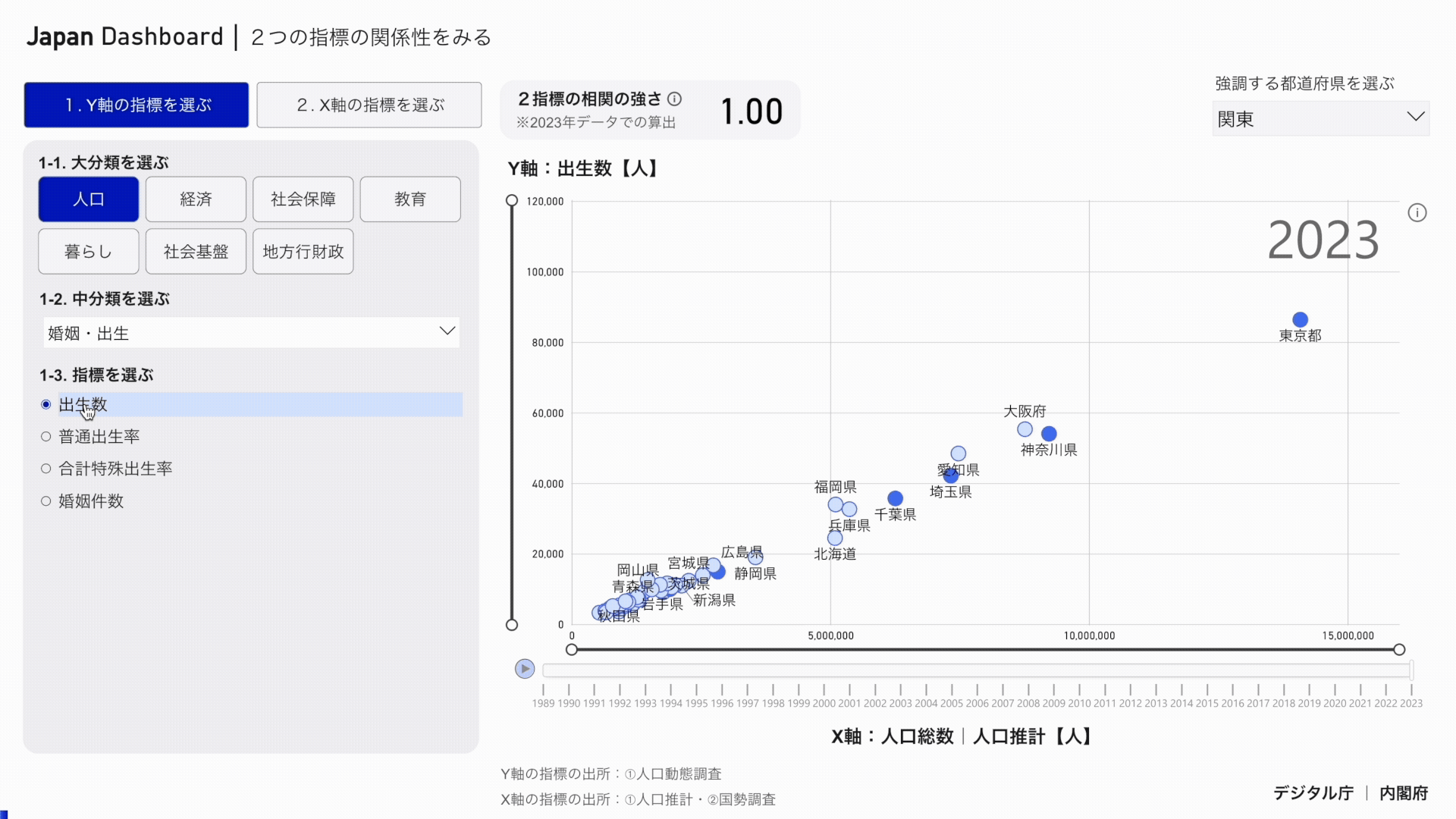Click the Y軸:出生数【人】 label
Image resolution: width=1456 pixels, height=819 pixels.
[x=582, y=168]
